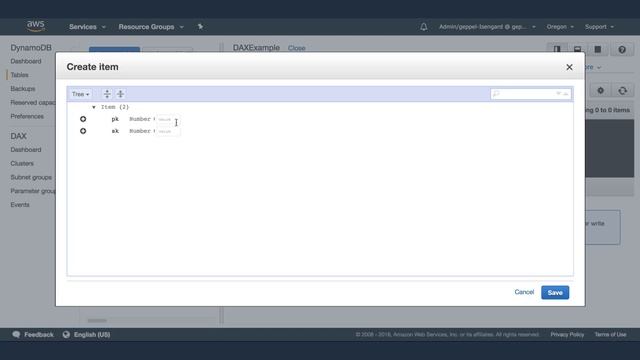
Task: Open the Terms of Use link
Action: coord(610,335)
